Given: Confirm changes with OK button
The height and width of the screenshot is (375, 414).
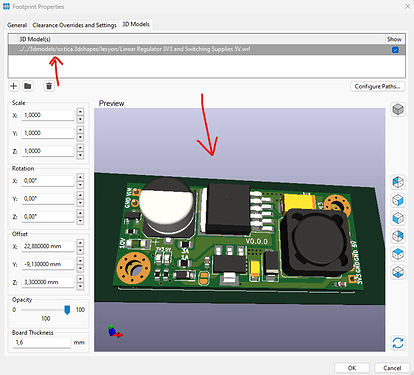Looking at the screenshot, I should 352,368.
